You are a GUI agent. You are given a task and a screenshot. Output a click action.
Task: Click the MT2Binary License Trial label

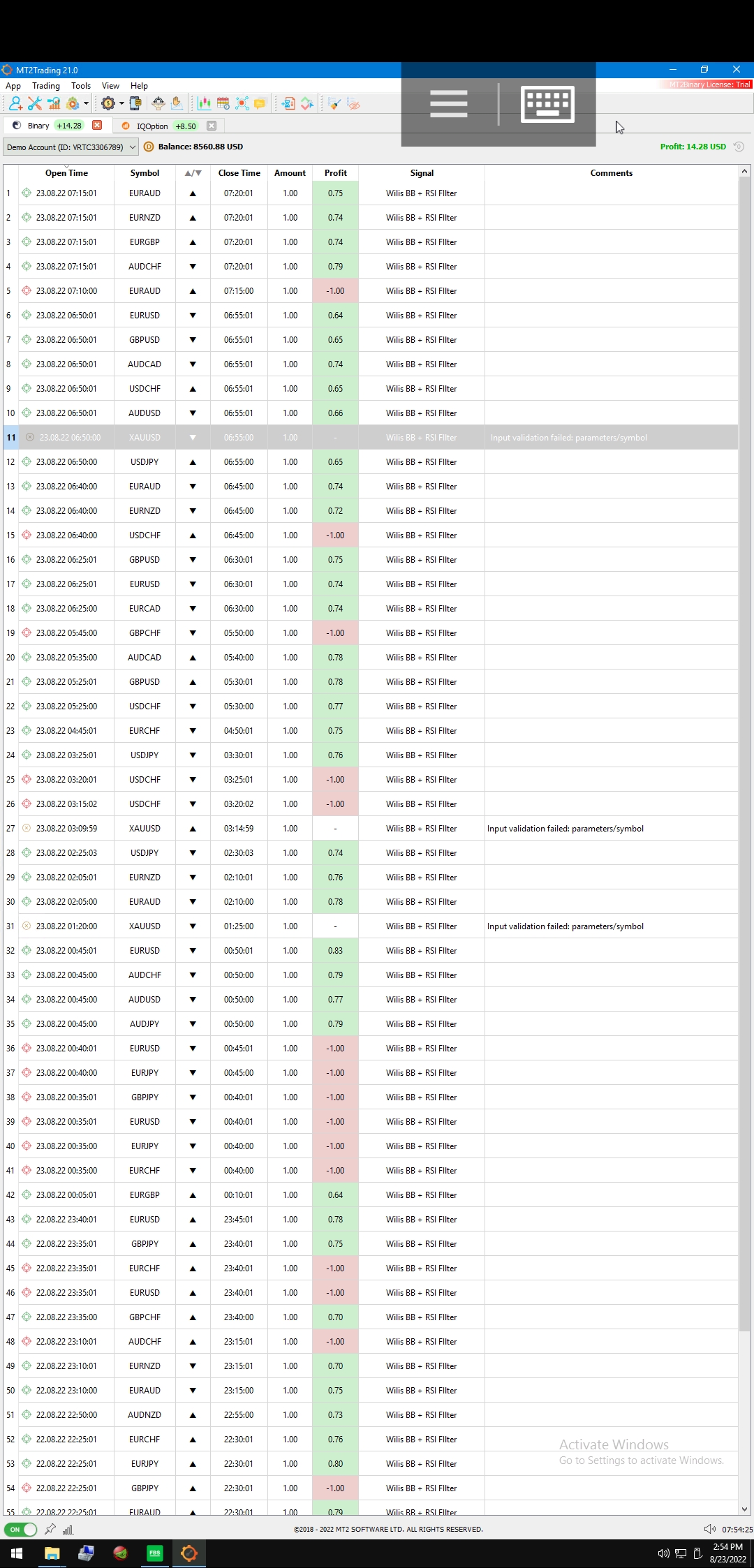(709, 84)
